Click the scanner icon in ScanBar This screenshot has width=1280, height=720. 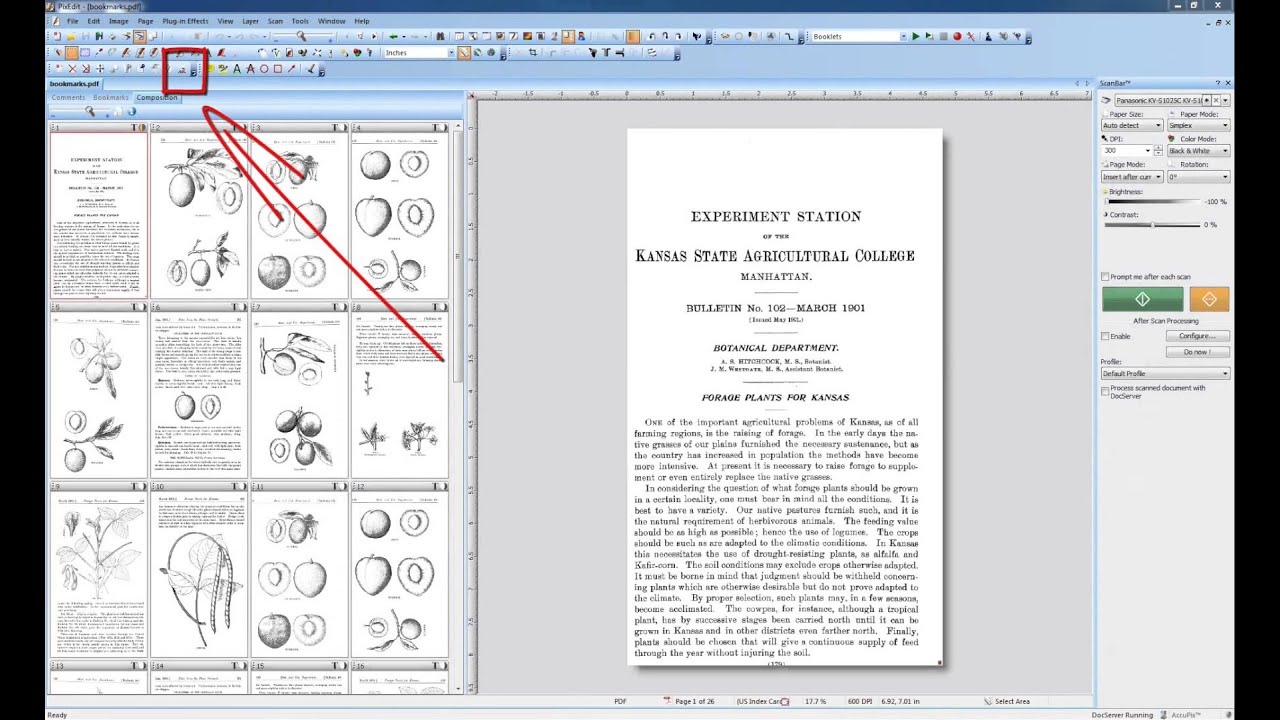[x=1106, y=99]
